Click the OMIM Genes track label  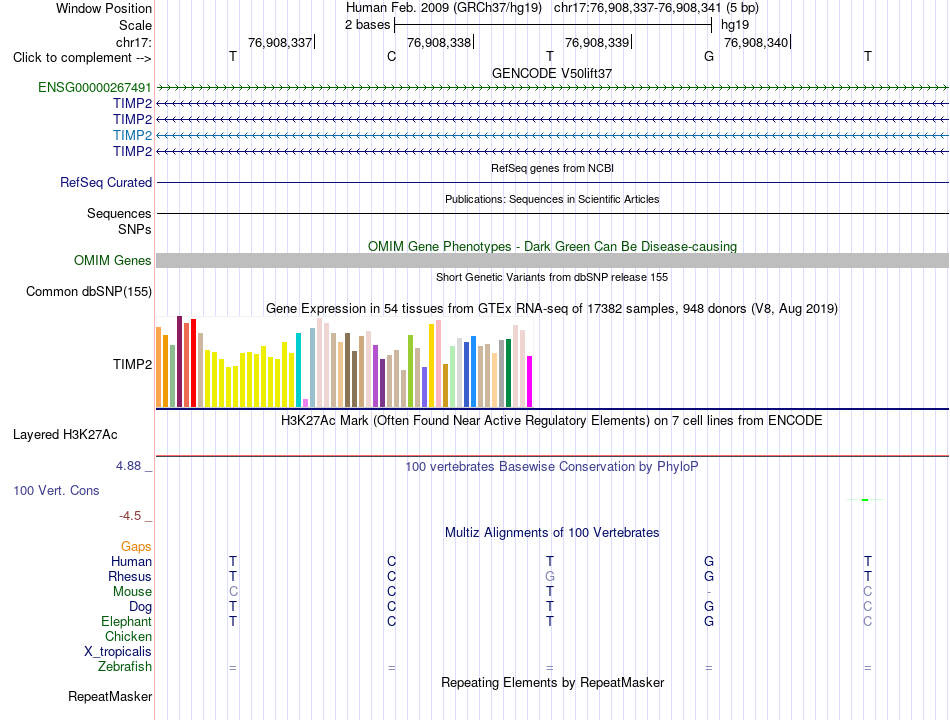click(x=113, y=261)
